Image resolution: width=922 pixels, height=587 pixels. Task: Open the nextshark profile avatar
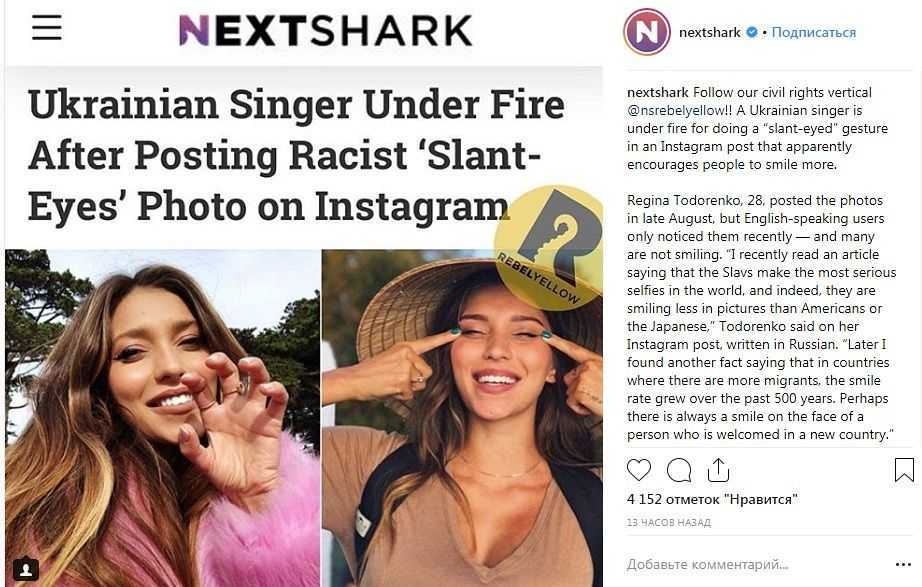click(647, 32)
